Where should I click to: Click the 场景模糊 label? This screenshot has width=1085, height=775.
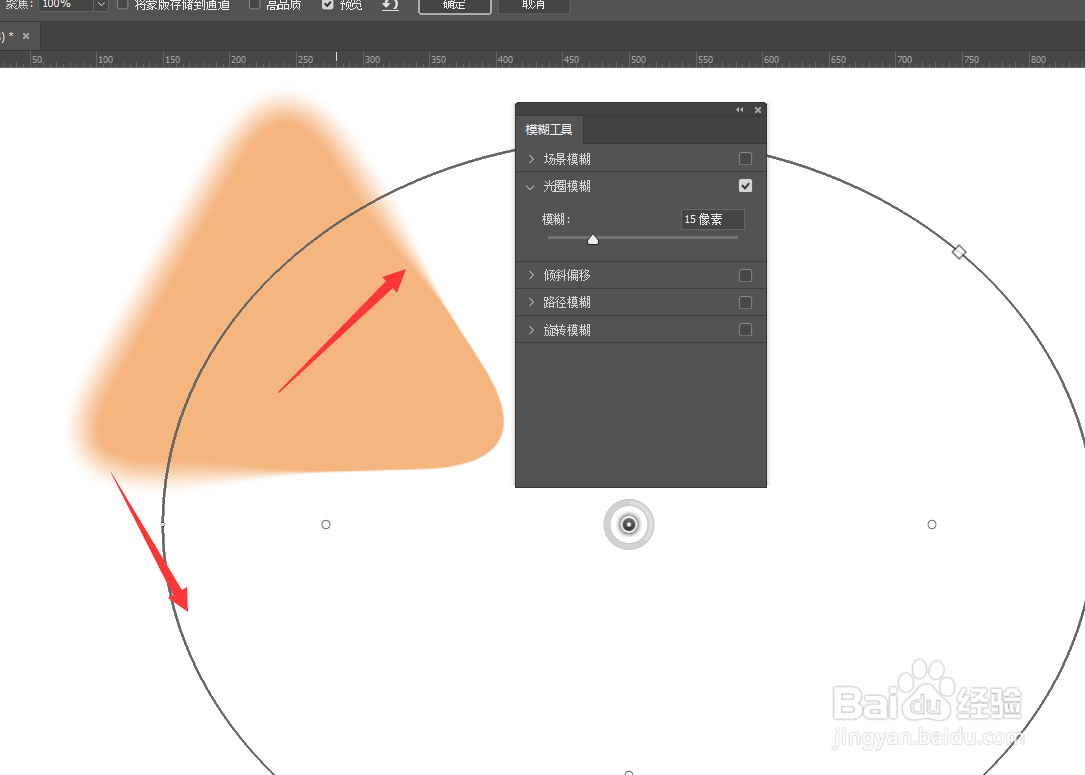567,159
